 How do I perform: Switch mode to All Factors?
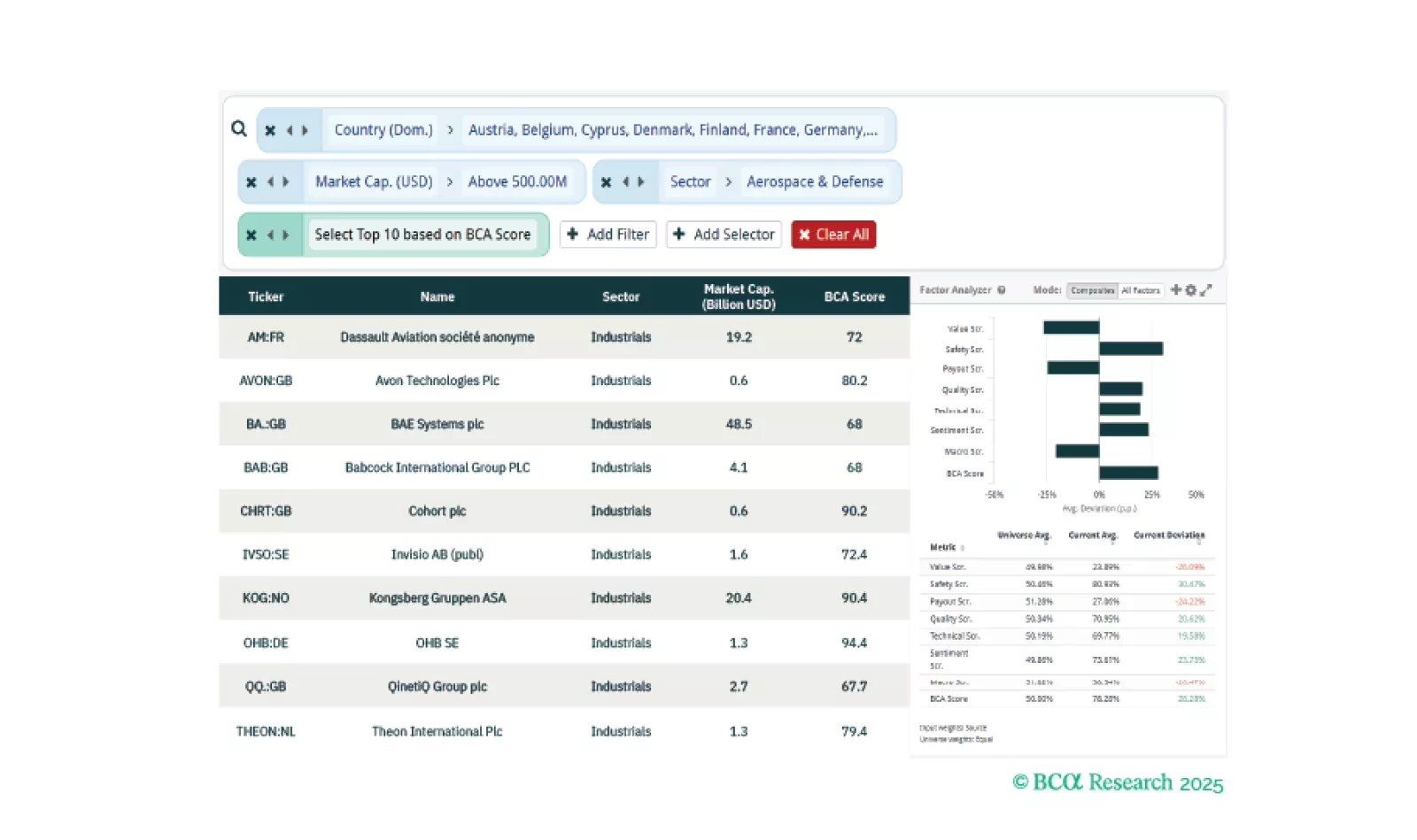pyautogui.click(x=1141, y=290)
